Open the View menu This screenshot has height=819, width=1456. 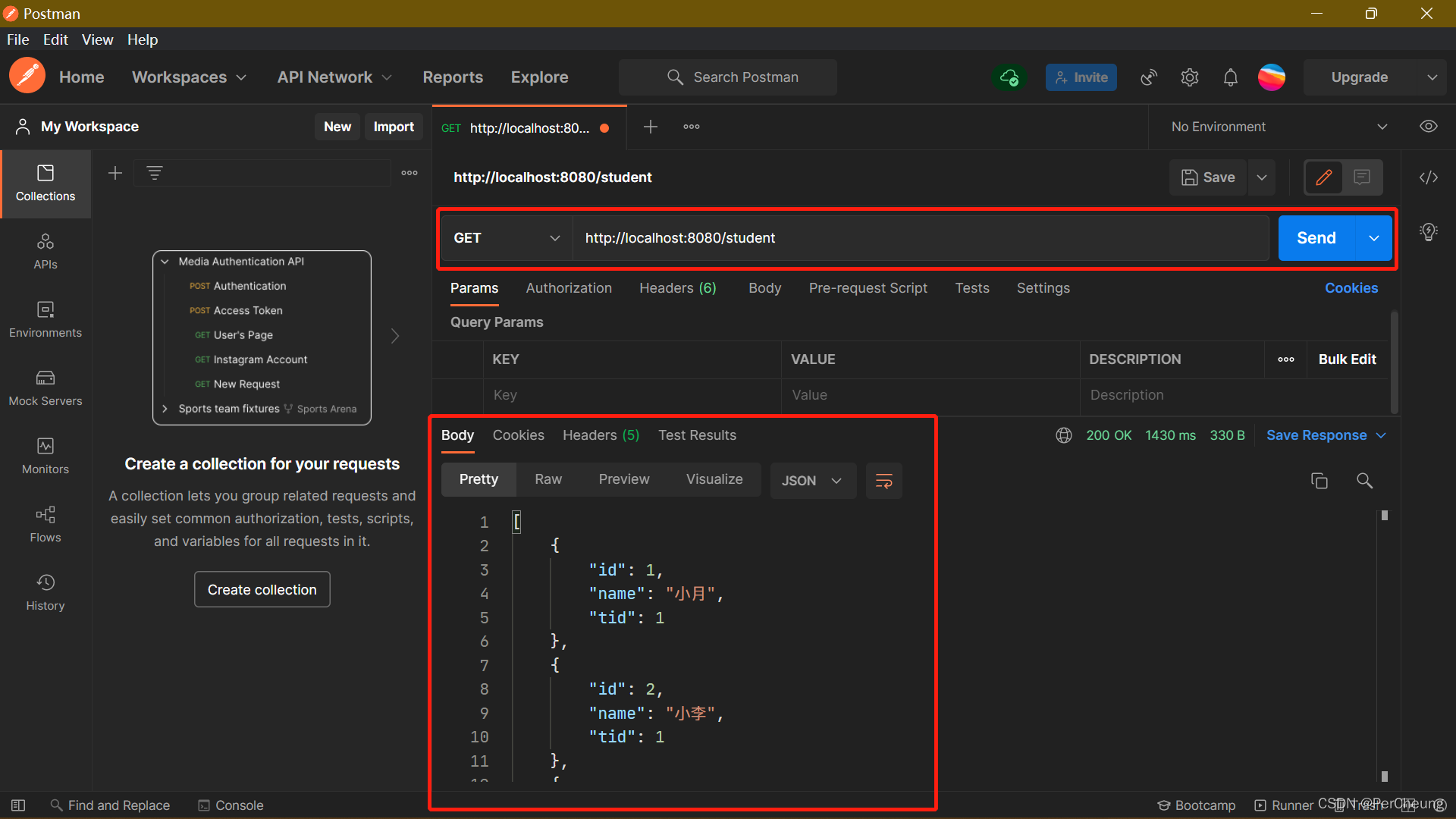click(97, 39)
